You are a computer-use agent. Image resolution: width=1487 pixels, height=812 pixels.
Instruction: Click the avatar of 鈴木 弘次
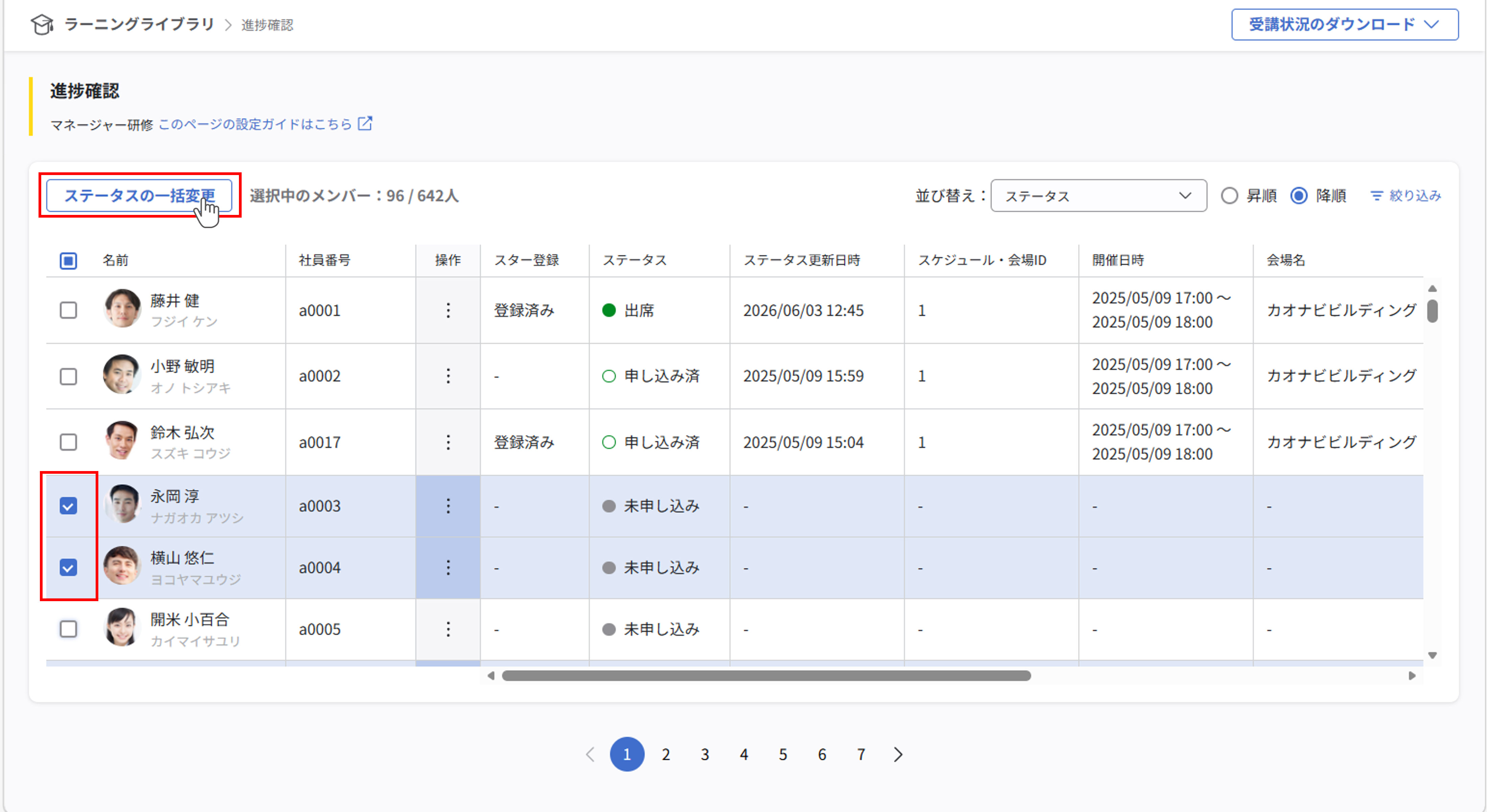click(122, 440)
